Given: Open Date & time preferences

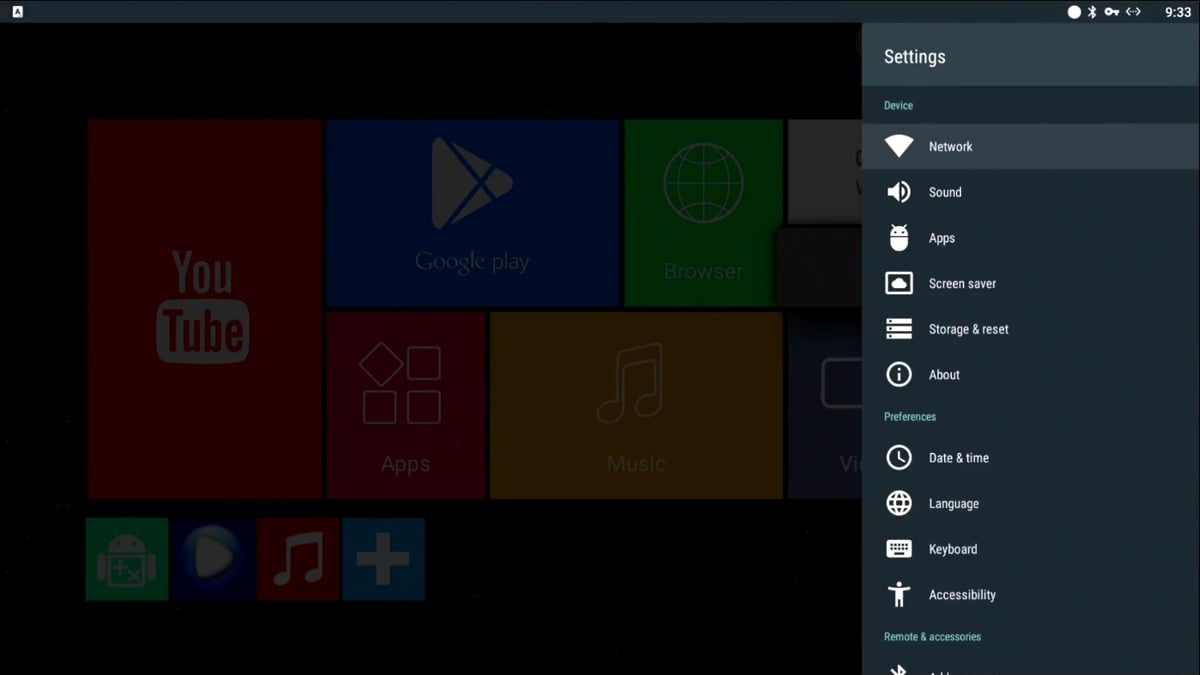Looking at the screenshot, I should tap(1031, 458).
